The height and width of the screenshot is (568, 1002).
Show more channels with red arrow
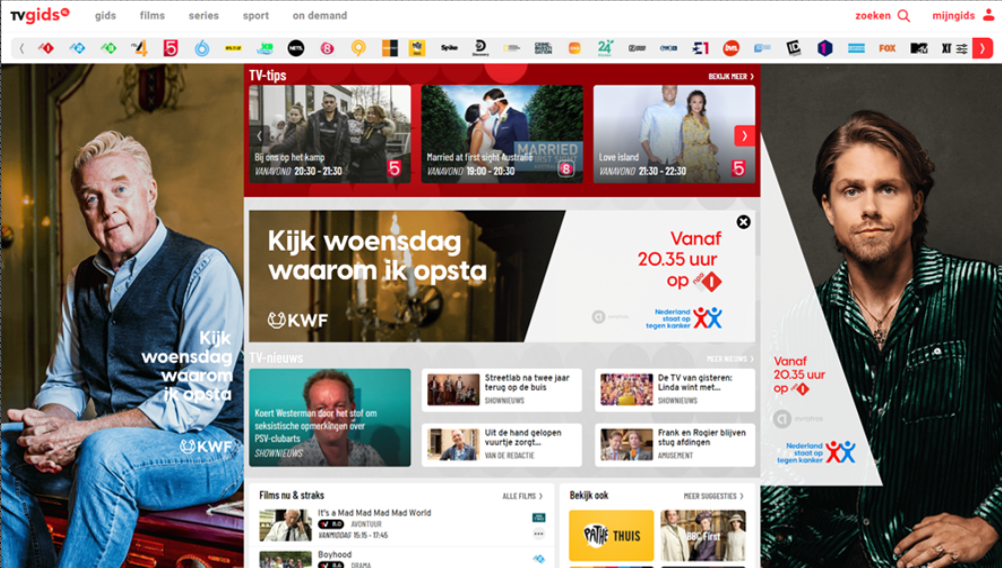pyautogui.click(x=982, y=48)
